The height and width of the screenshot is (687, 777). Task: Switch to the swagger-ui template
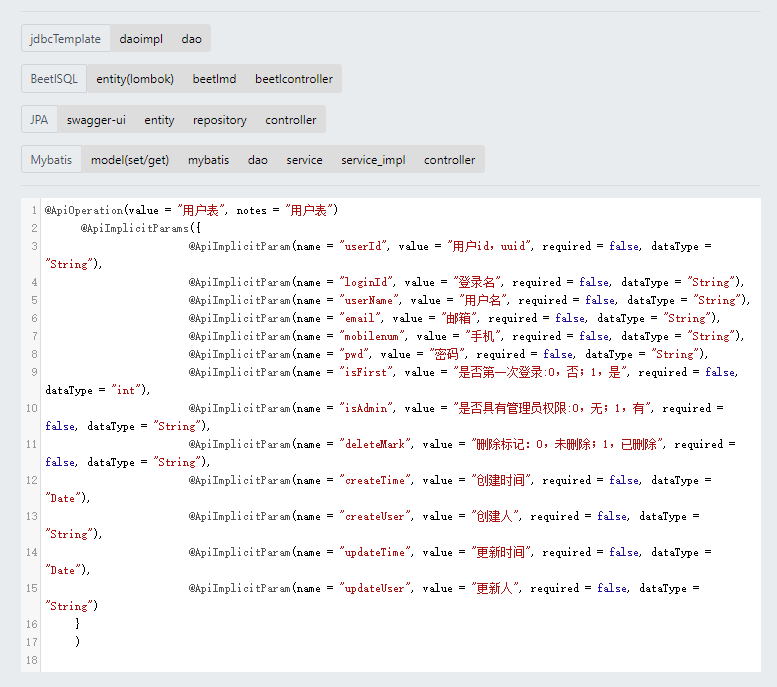96,120
